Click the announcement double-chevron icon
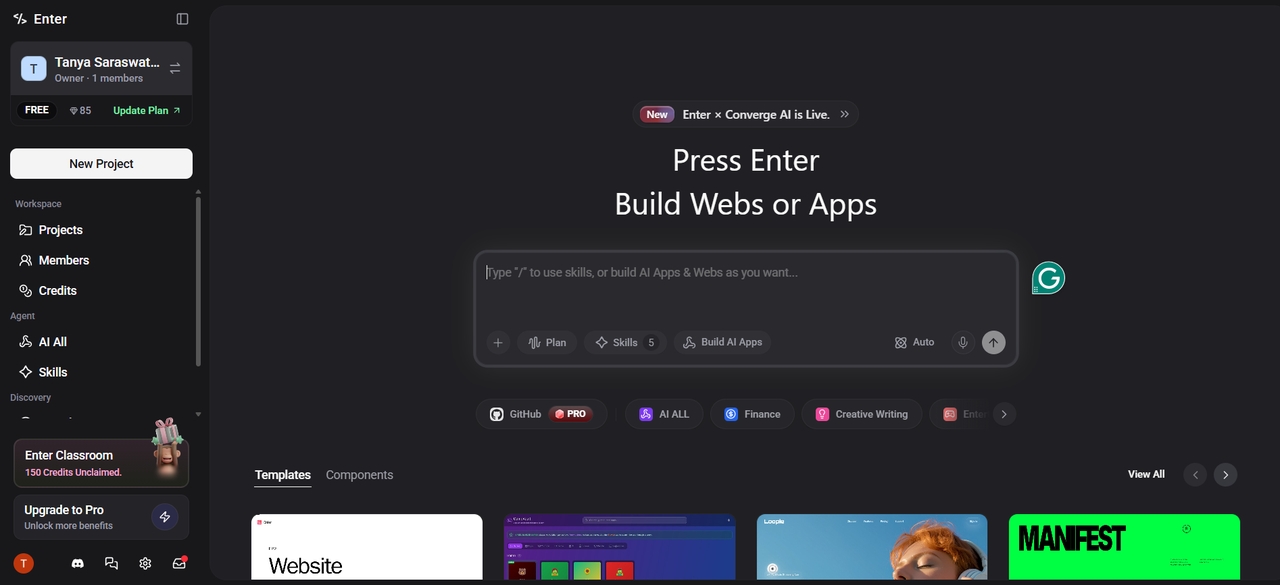The height and width of the screenshot is (585, 1280). tap(845, 114)
